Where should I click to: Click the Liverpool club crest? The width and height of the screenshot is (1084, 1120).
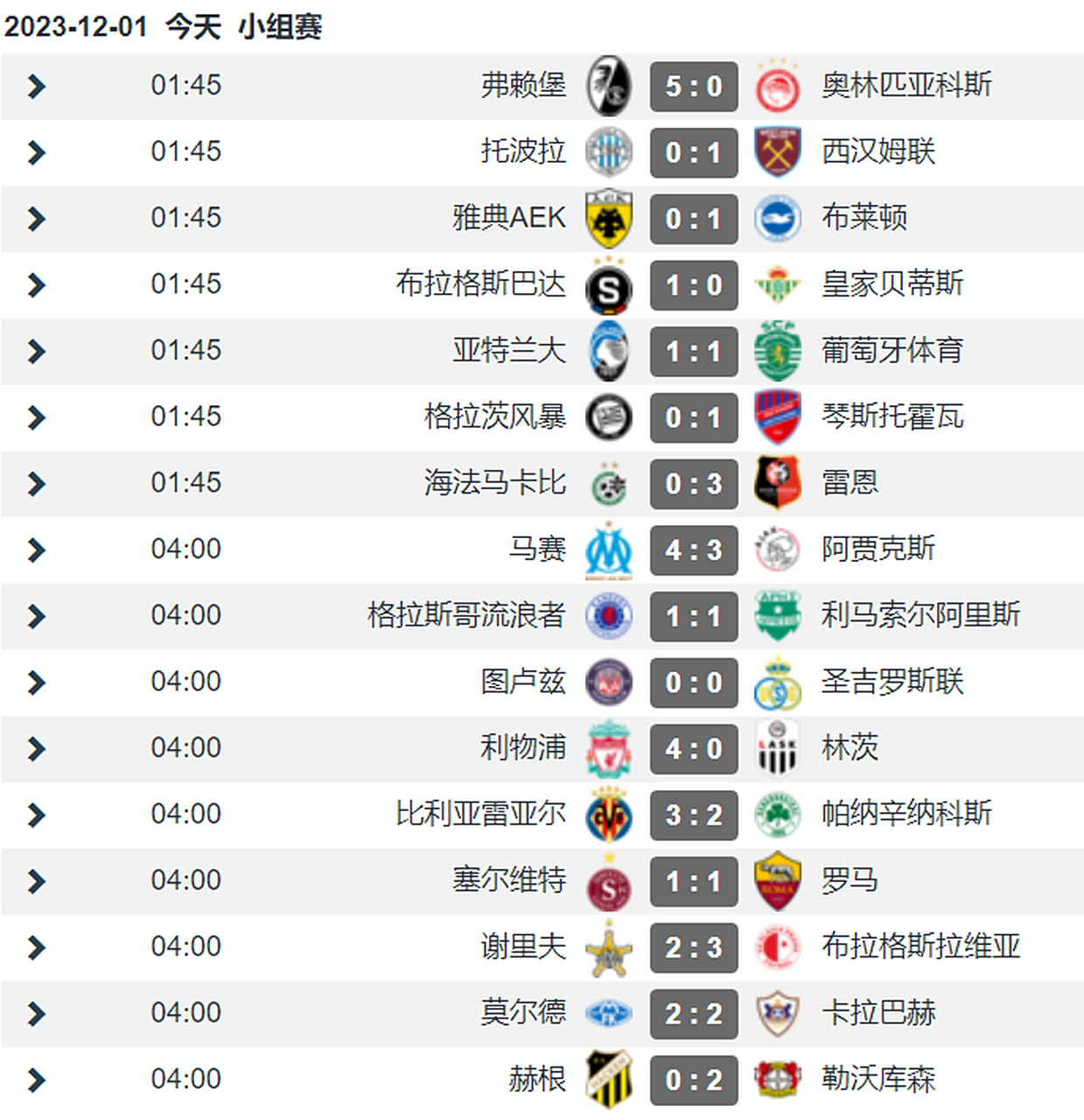coord(609,749)
